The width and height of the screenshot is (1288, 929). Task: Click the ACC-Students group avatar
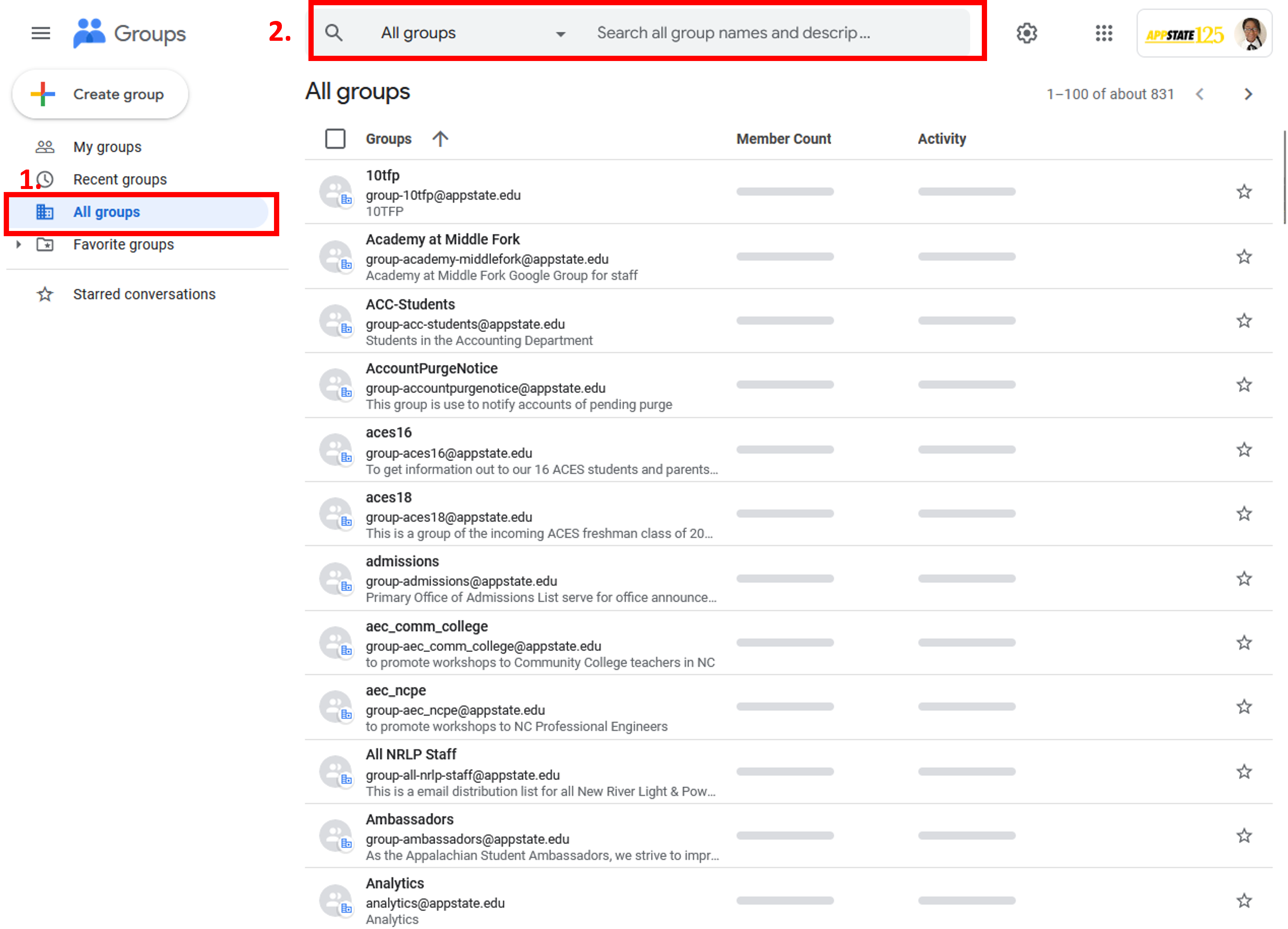click(336, 321)
